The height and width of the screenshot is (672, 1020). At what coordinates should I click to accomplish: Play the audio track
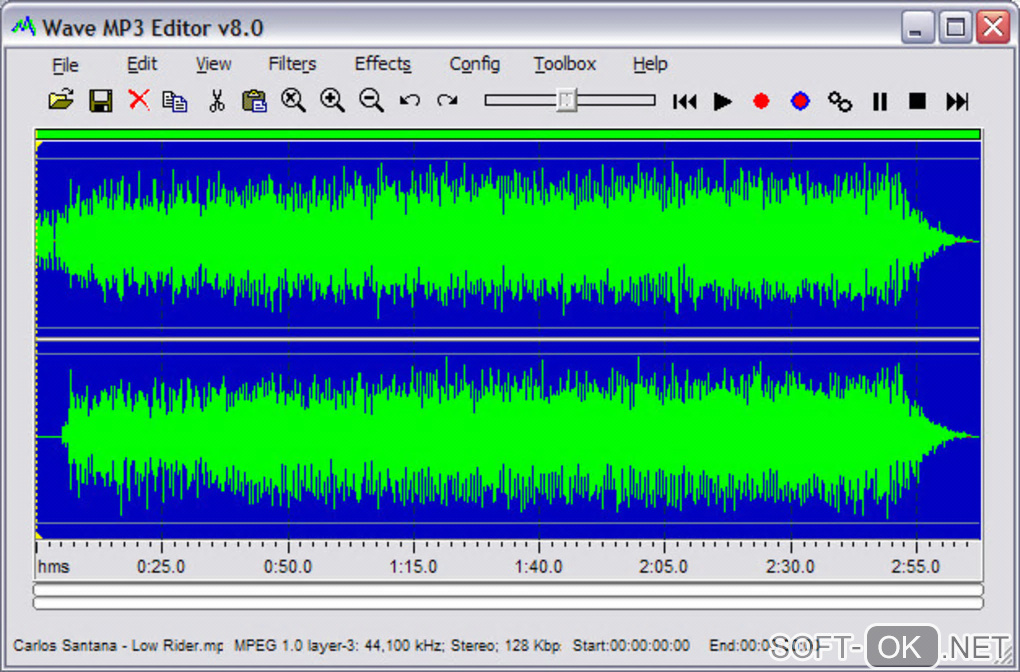click(x=723, y=101)
